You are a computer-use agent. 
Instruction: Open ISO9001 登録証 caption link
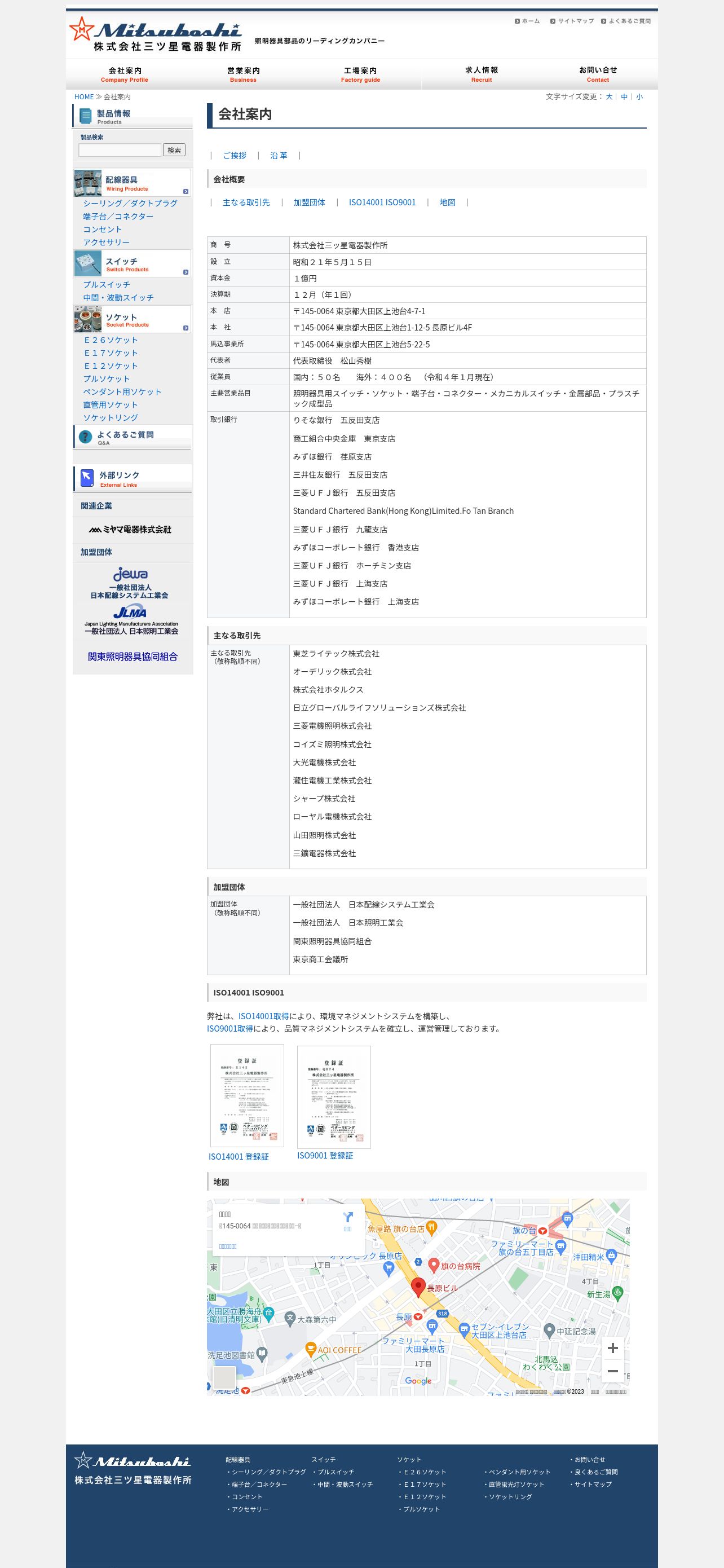click(x=325, y=1155)
